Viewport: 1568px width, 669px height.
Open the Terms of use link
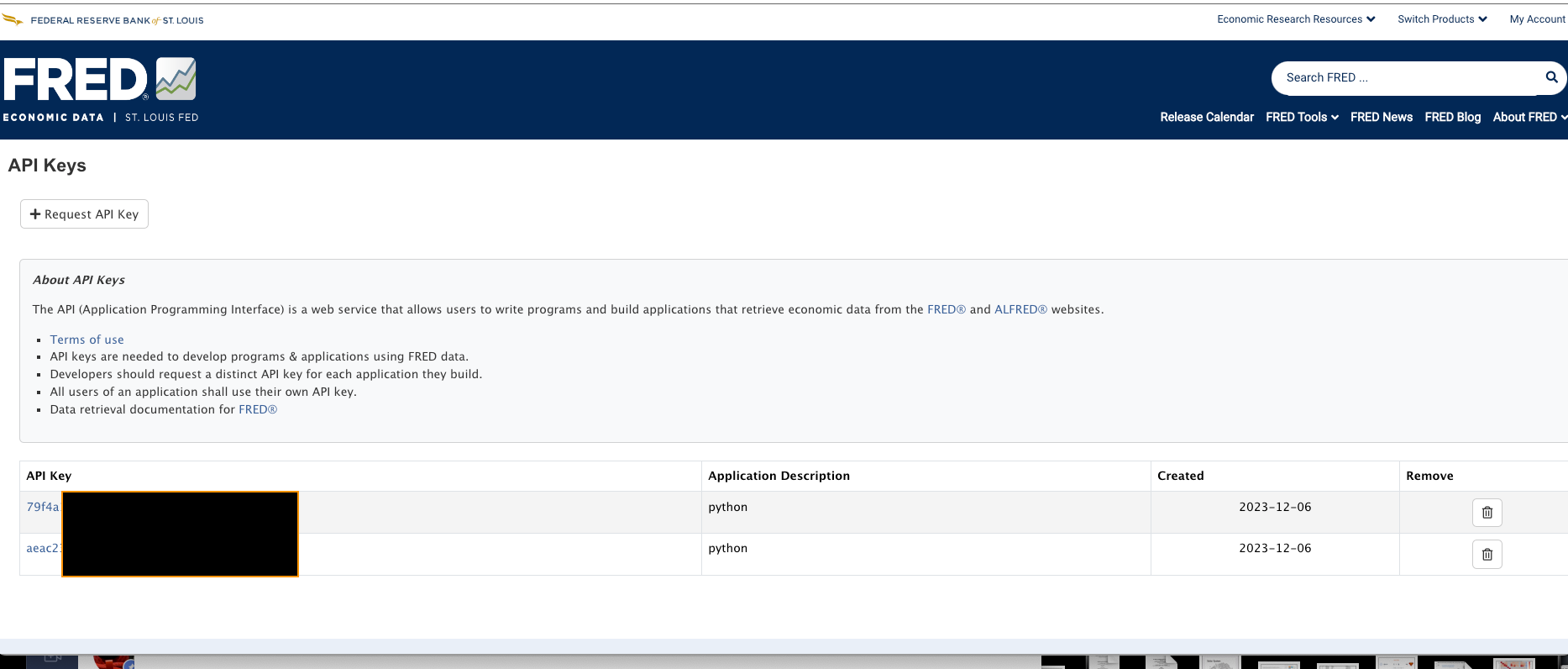coord(87,340)
